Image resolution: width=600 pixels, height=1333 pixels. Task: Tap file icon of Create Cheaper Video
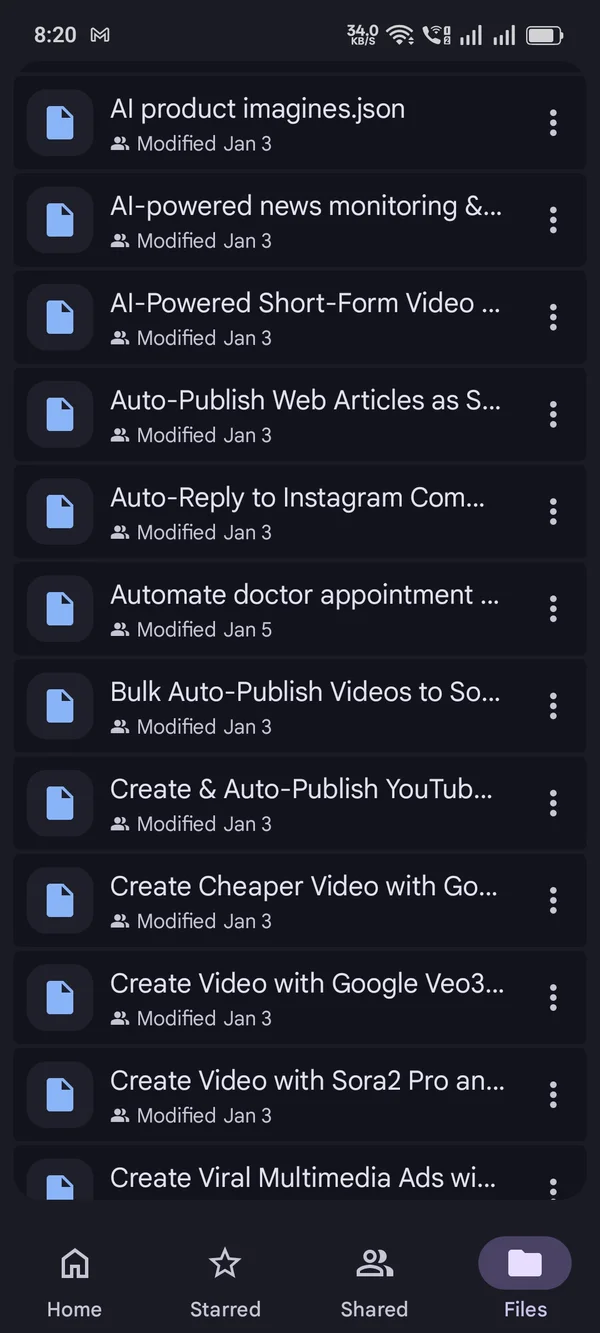(x=60, y=900)
